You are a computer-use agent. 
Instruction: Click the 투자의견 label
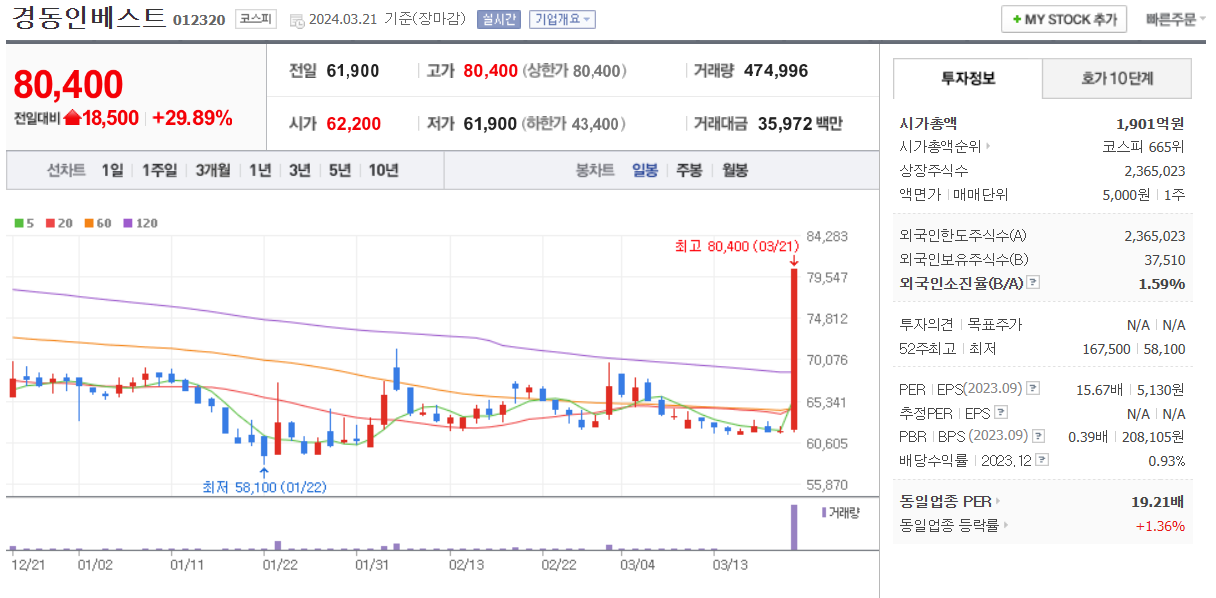coord(928,325)
